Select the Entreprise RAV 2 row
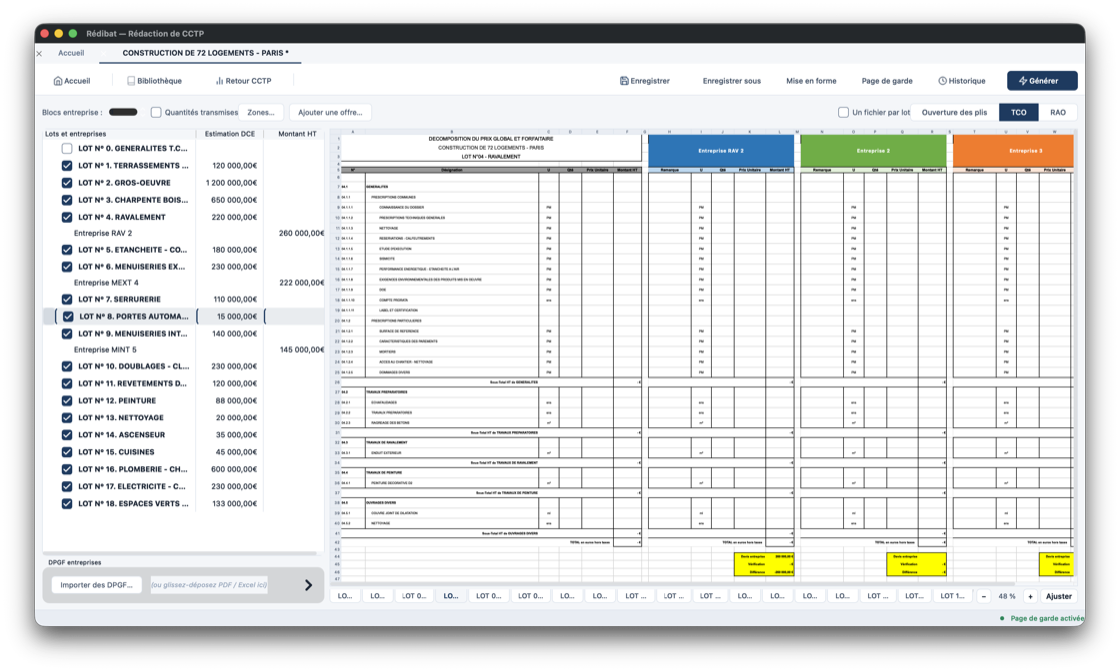Image resolution: width=1120 pixels, height=672 pixels. click(184, 234)
